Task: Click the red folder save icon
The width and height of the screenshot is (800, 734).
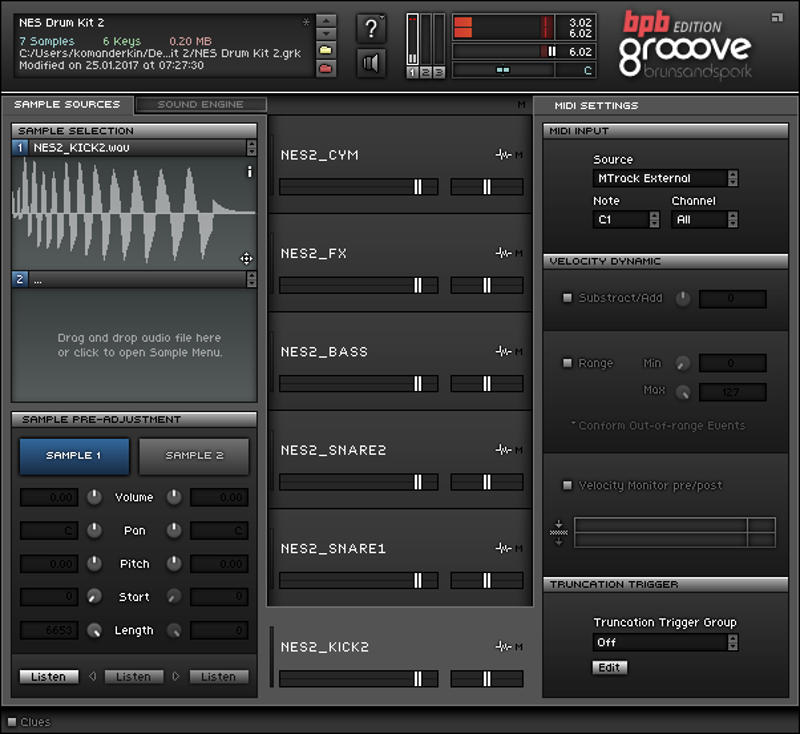Action: pos(325,68)
